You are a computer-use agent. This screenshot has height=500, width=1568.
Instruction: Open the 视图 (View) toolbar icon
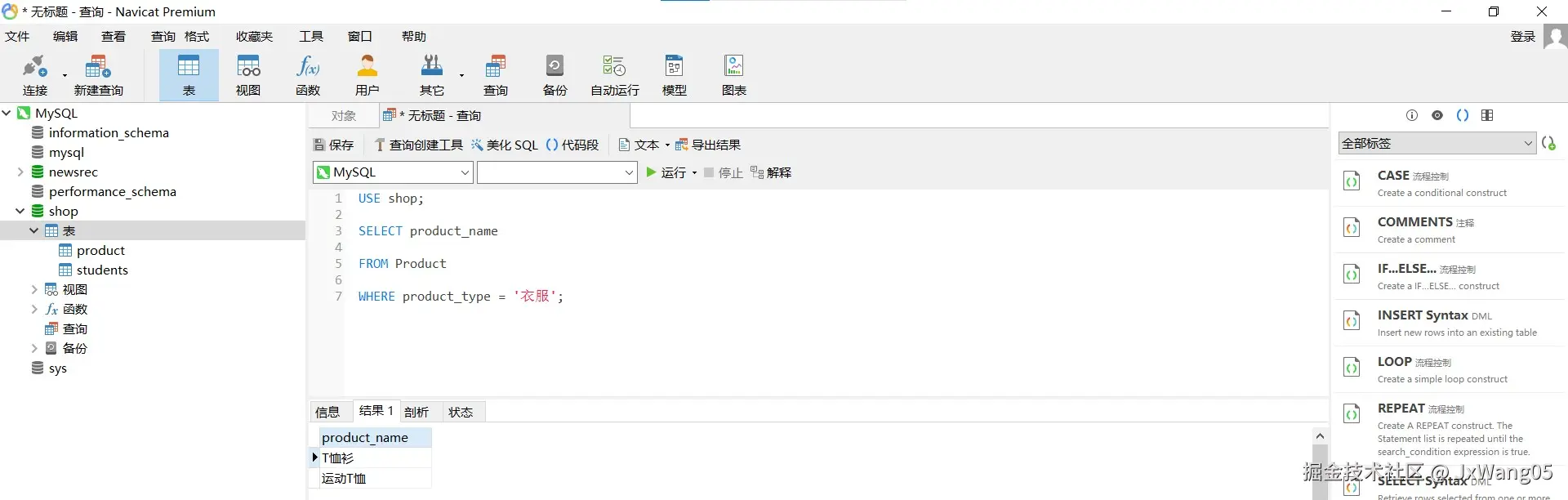coord(248,75)
